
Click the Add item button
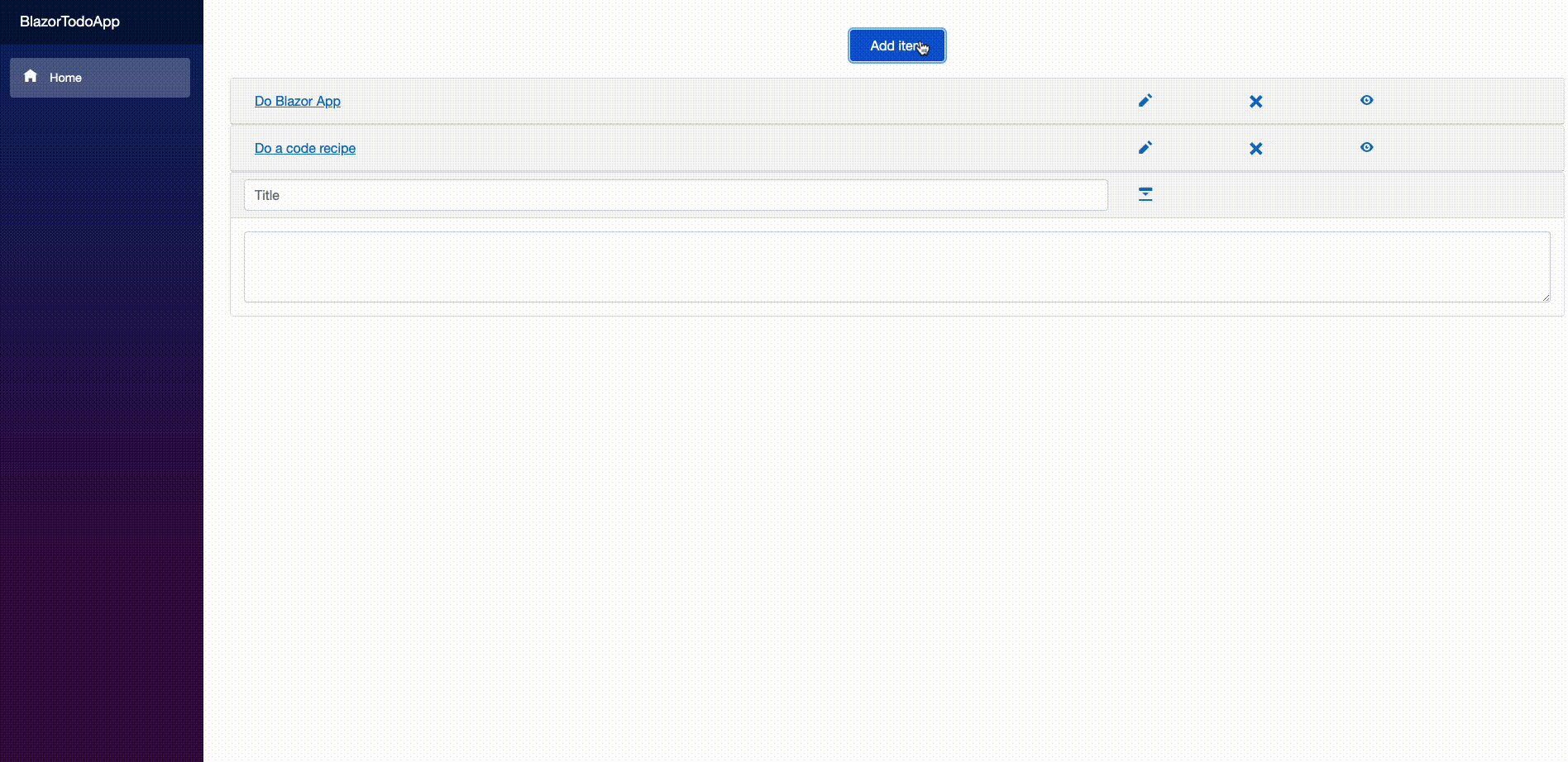coord(896,45)
